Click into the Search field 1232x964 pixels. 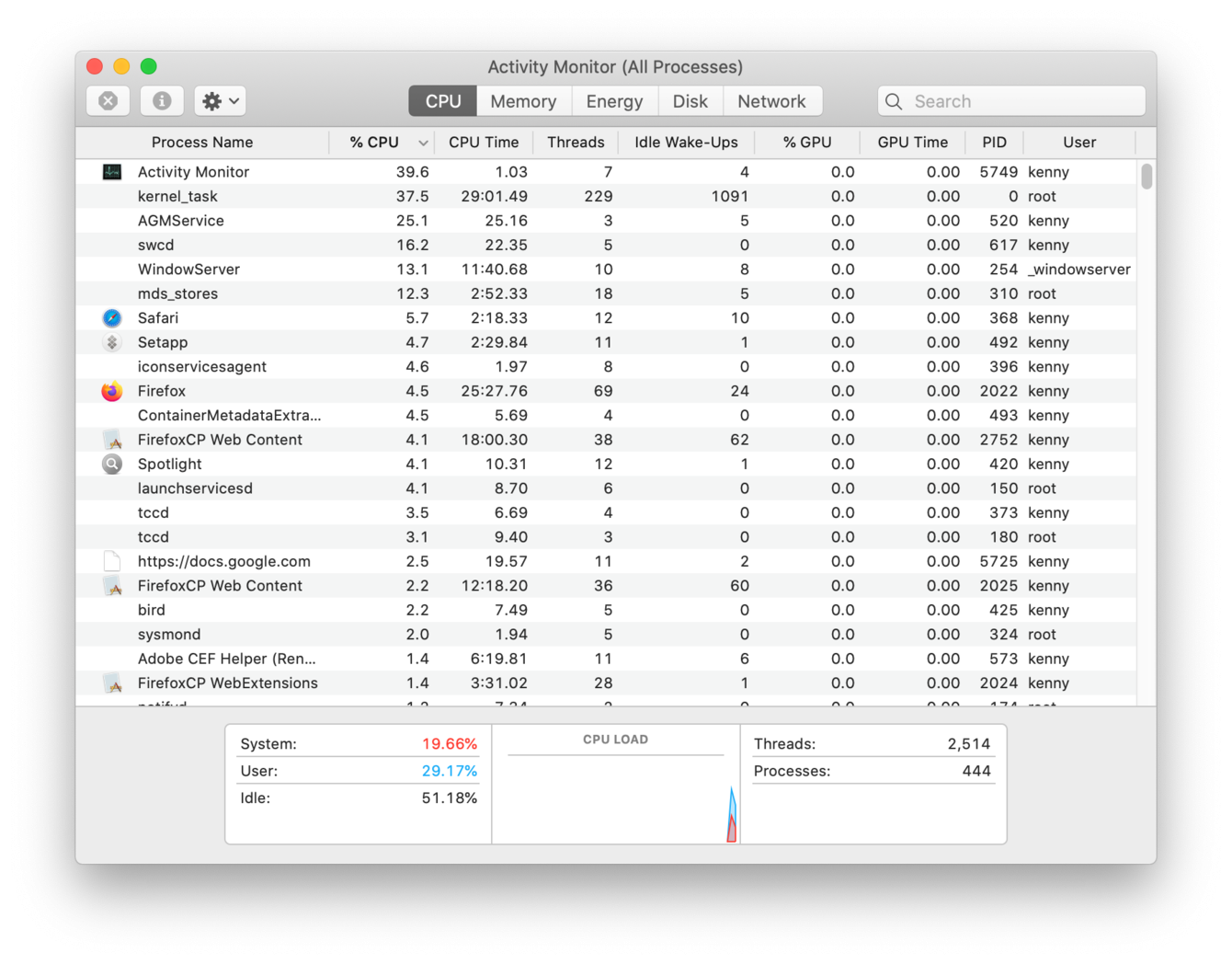pyautogui.click(x=1011, y=101)
